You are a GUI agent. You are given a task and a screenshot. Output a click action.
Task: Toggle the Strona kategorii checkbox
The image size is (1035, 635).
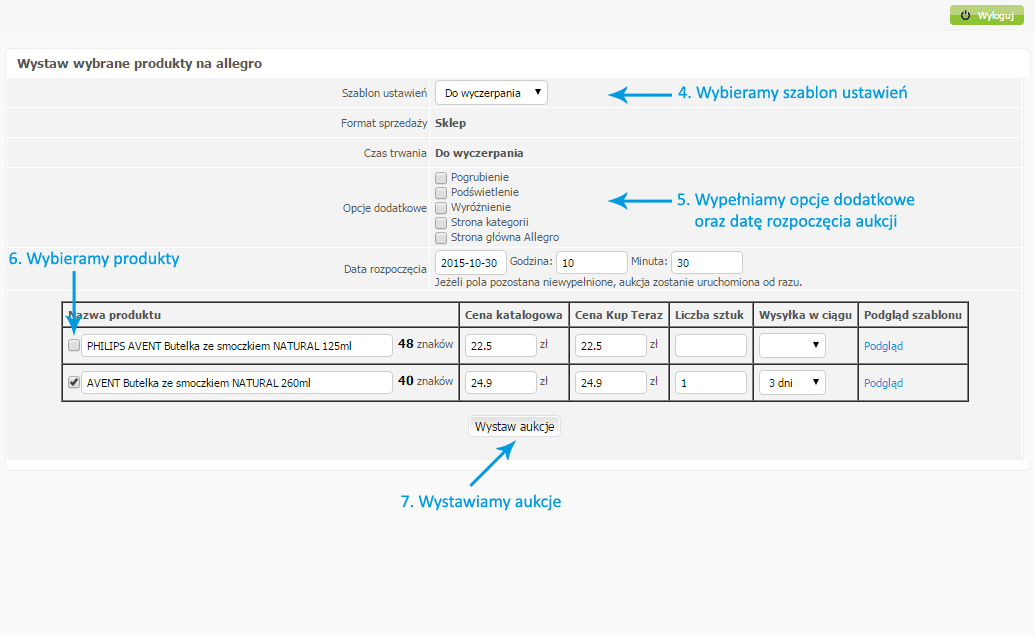point(441,223)
